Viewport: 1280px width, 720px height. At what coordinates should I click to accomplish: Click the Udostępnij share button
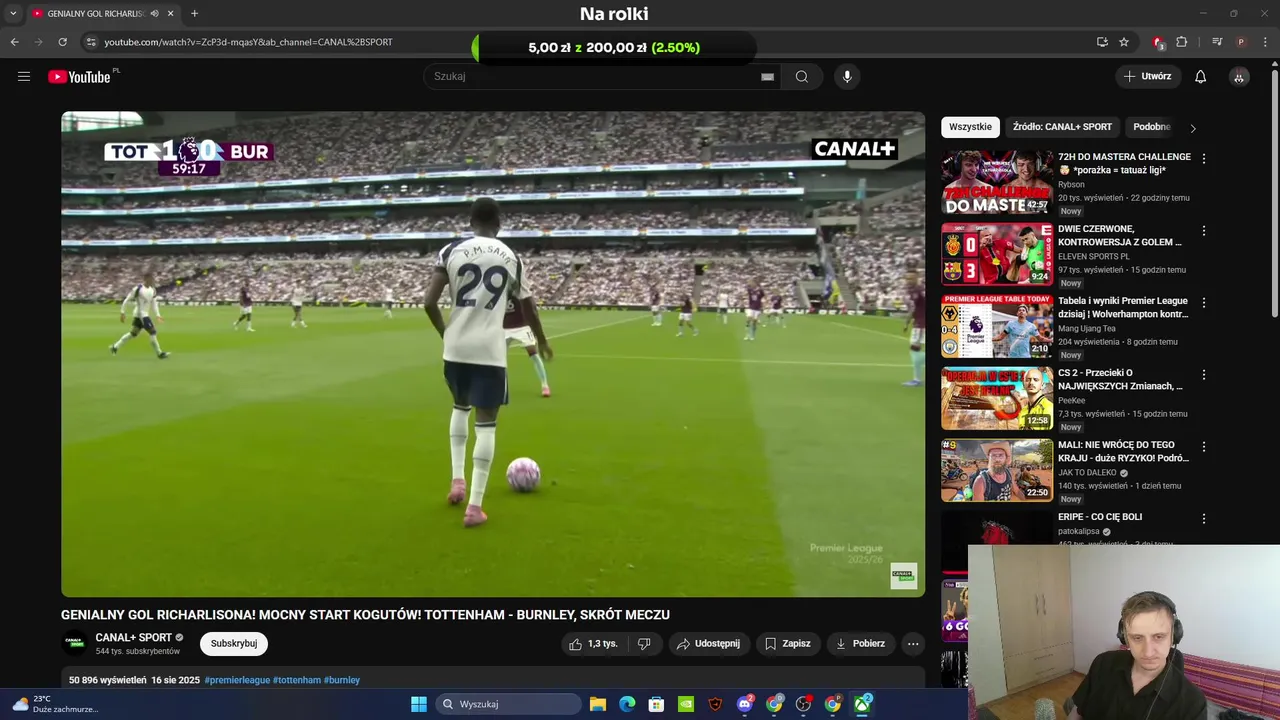[x=708, y=644]
